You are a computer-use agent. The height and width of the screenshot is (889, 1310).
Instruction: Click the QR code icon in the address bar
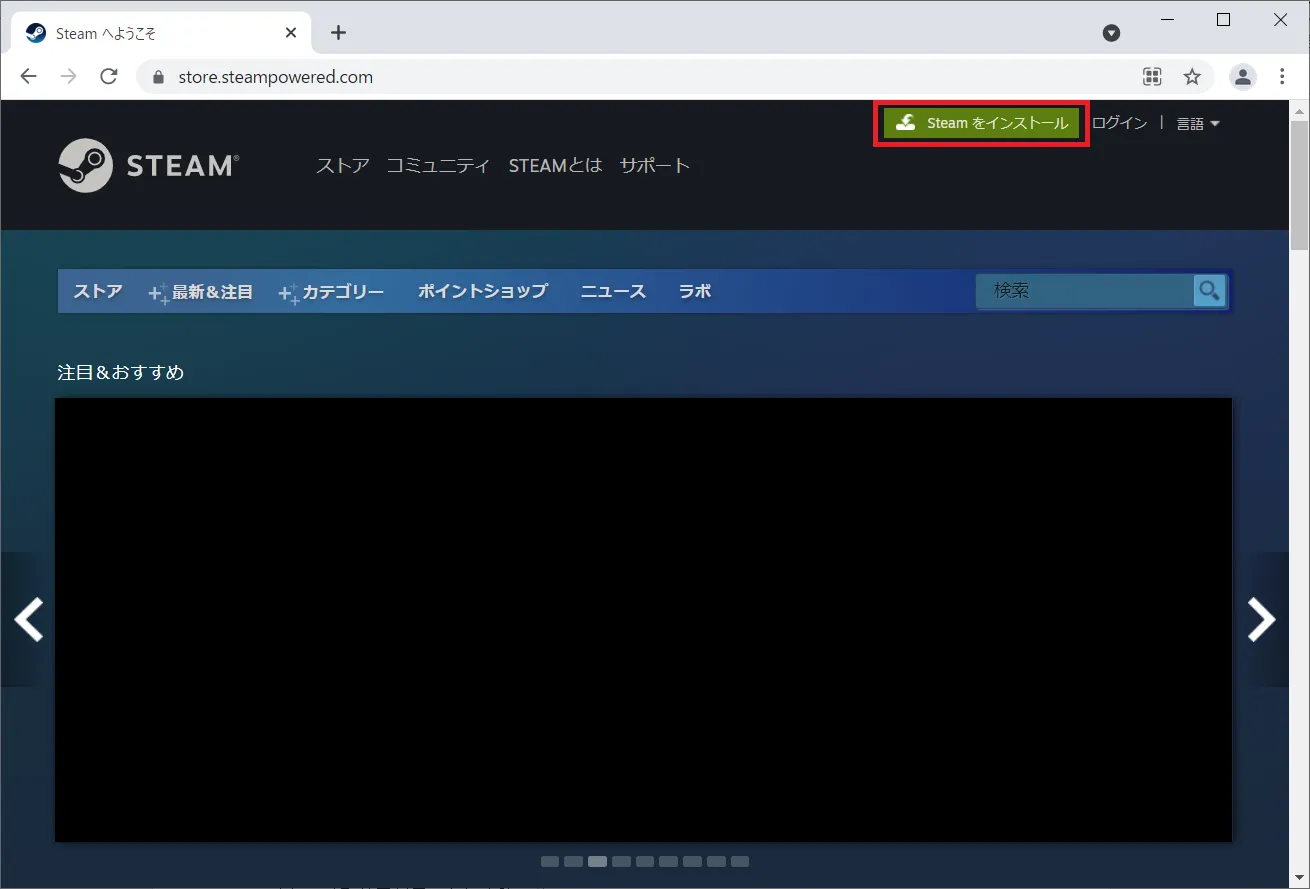(1152, 76)
